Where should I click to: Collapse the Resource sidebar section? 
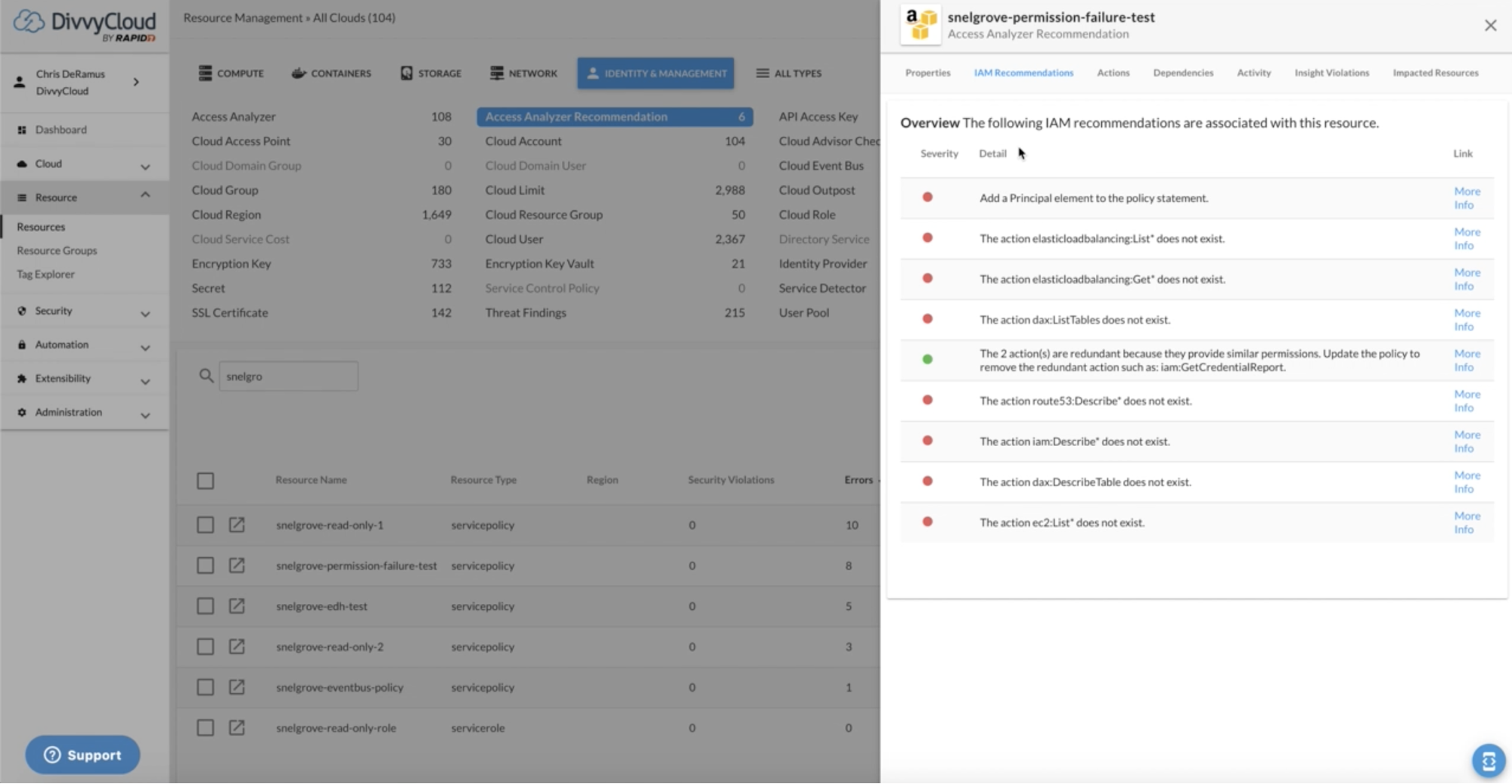coord(144,196)
